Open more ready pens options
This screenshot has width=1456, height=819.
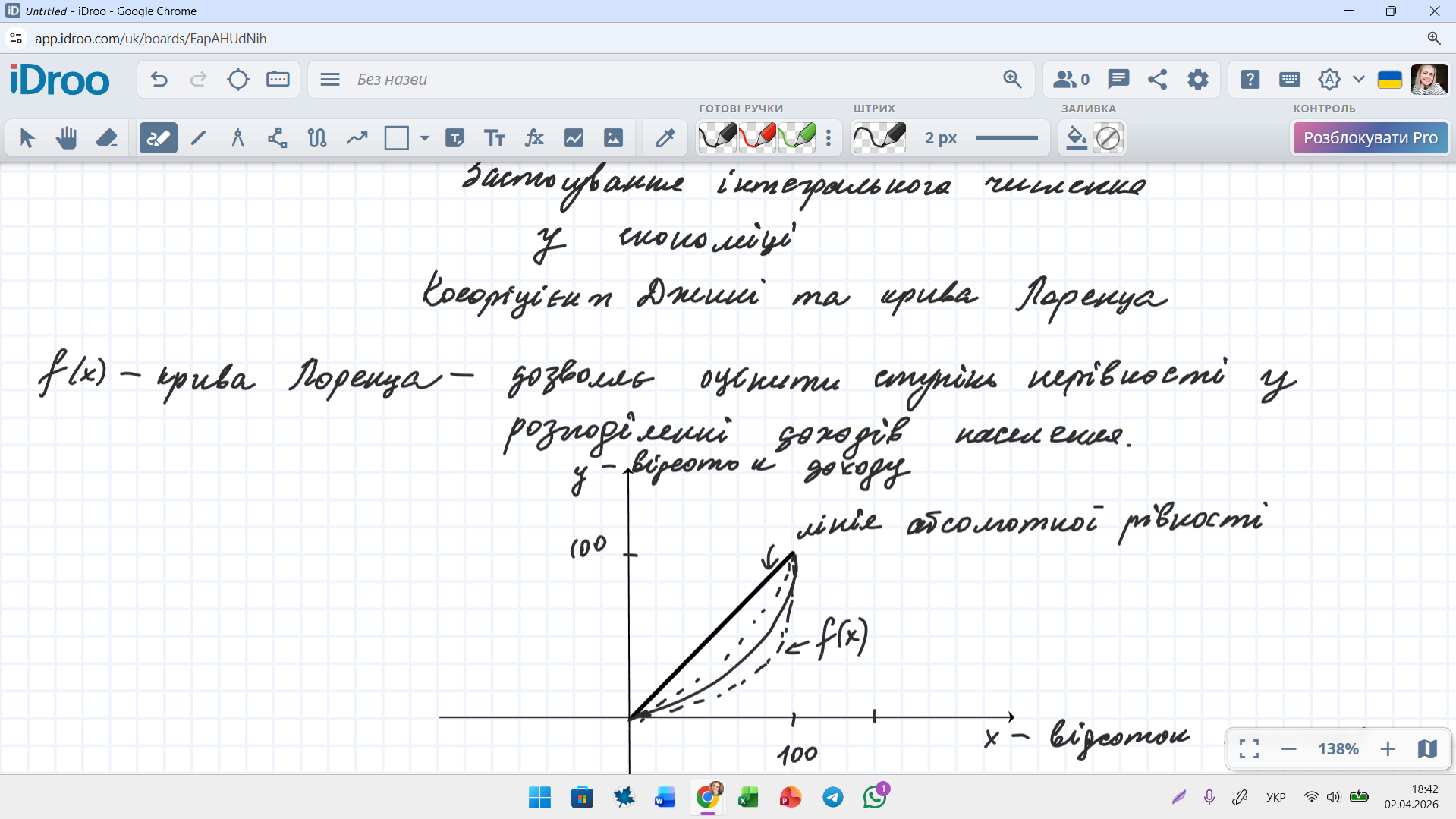(x=829, y=138)
